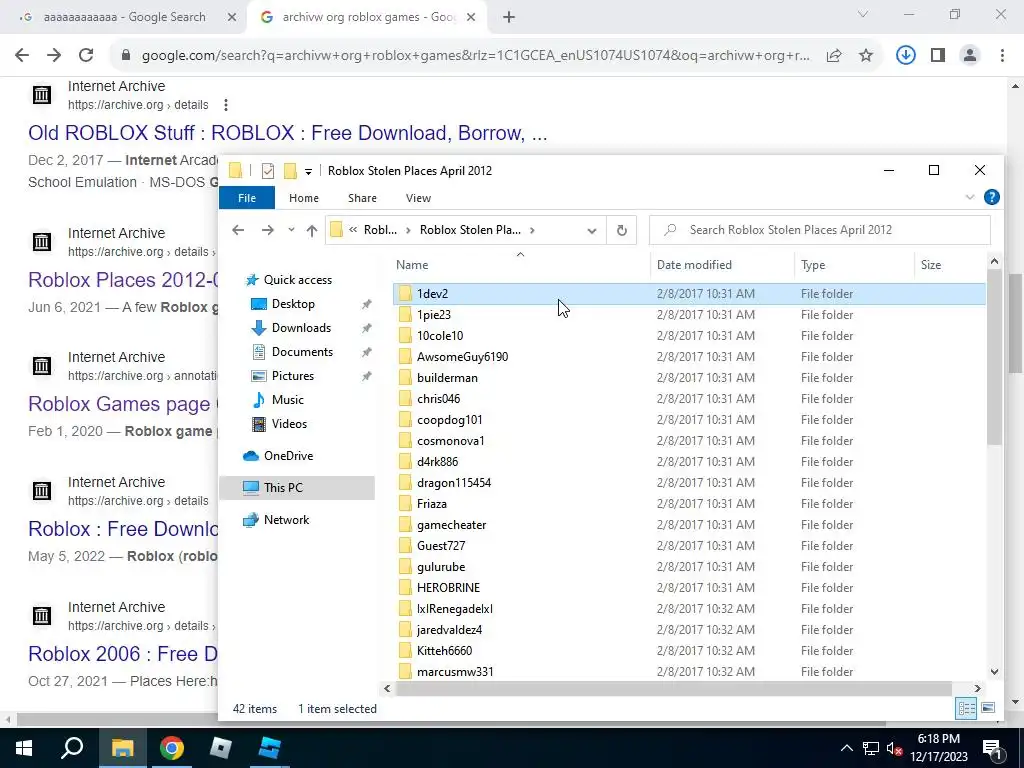Switch to Share ribbon tab

pos(362,198)
